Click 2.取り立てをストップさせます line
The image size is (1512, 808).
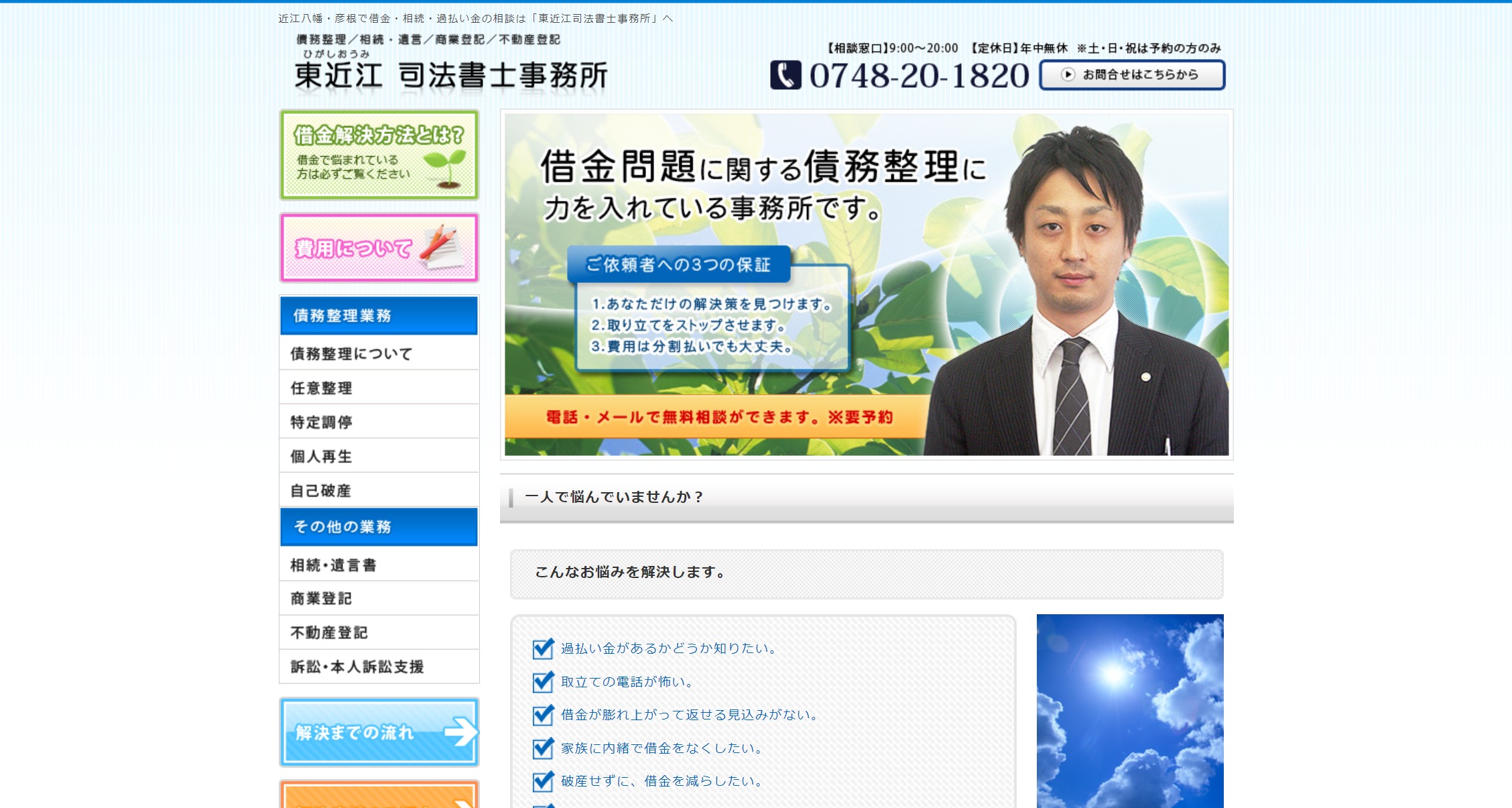coord(689,325)
